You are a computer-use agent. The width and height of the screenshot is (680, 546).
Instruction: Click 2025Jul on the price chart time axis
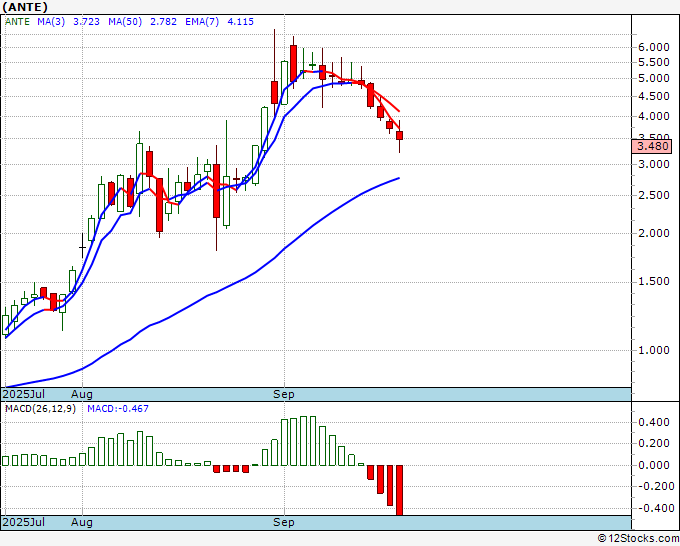23,394
